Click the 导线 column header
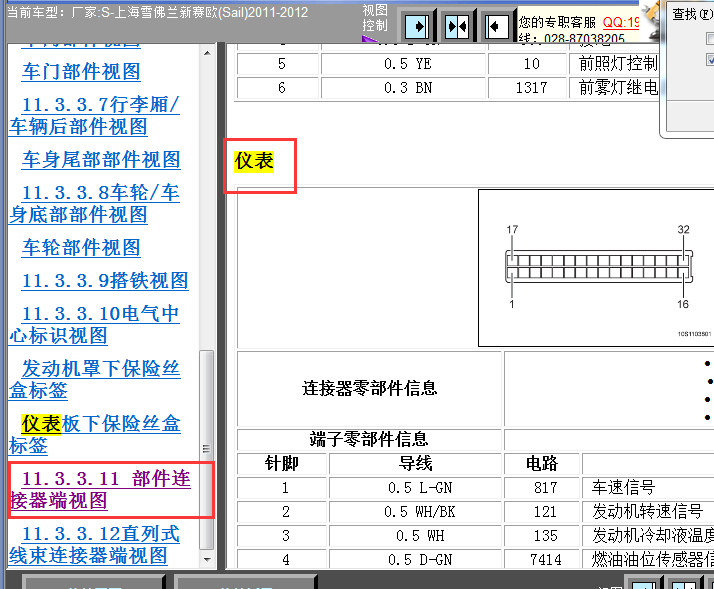The width and height of the screenshot is (714, 589). click(x=415, y=464)
